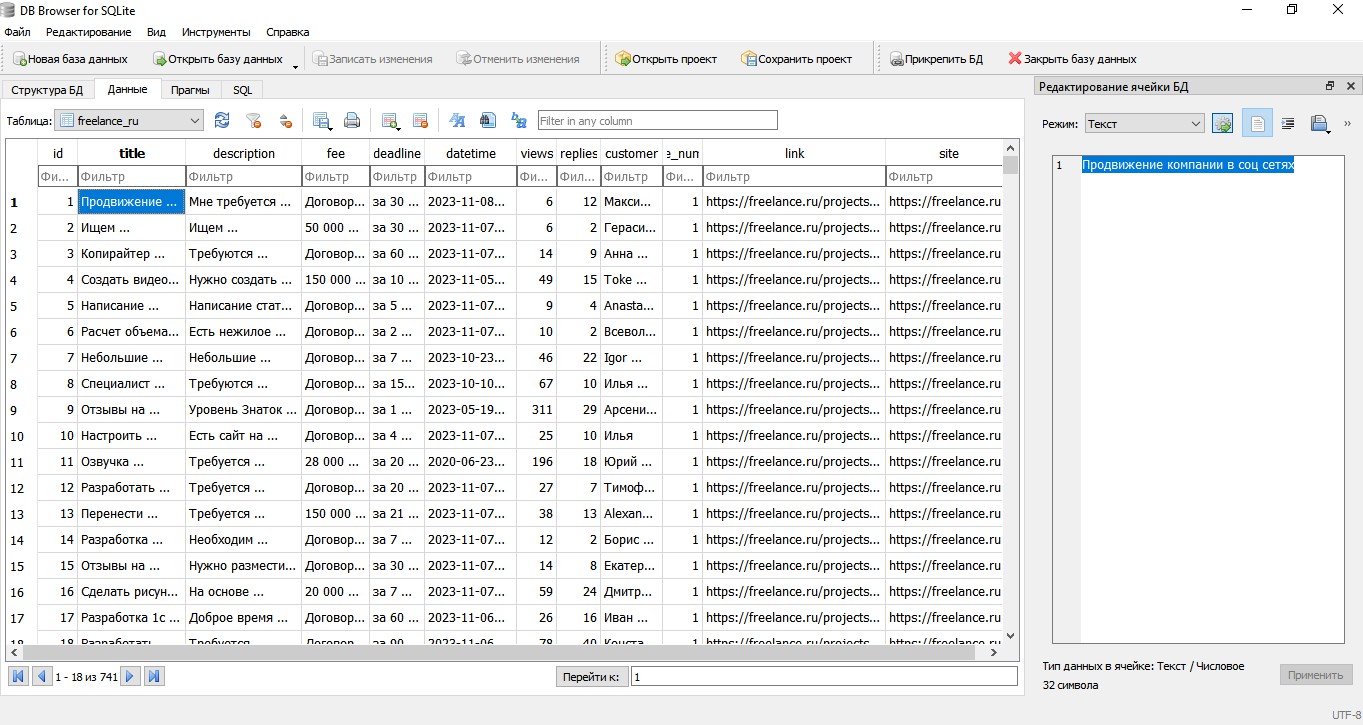Open find binoculars icon in table toolbar
1363x725 pixels.
488,121
